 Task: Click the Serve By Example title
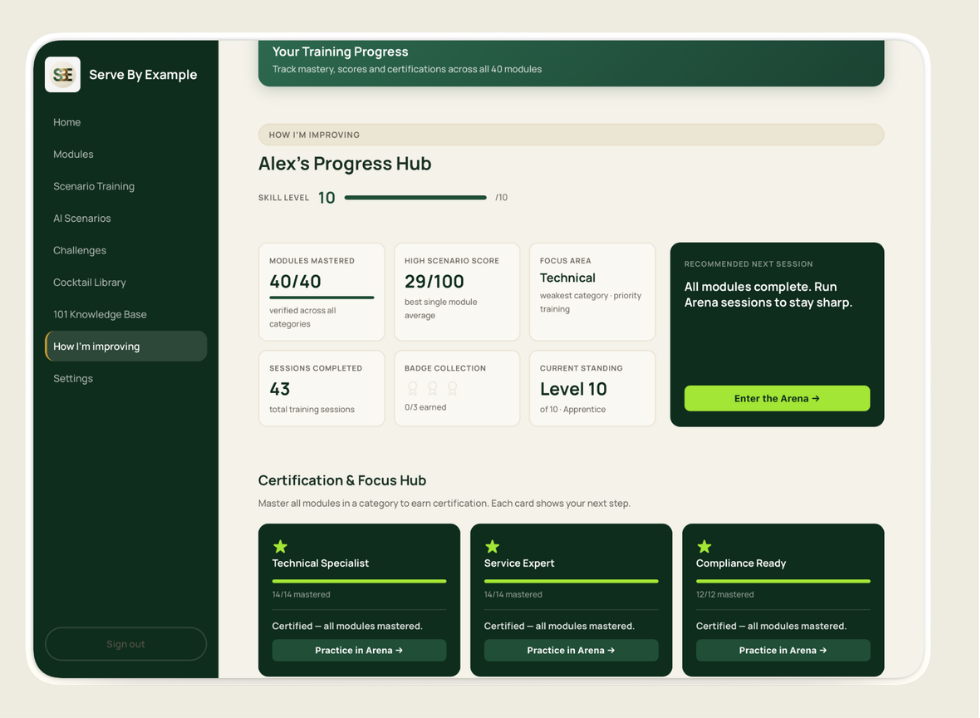(142, 75)
